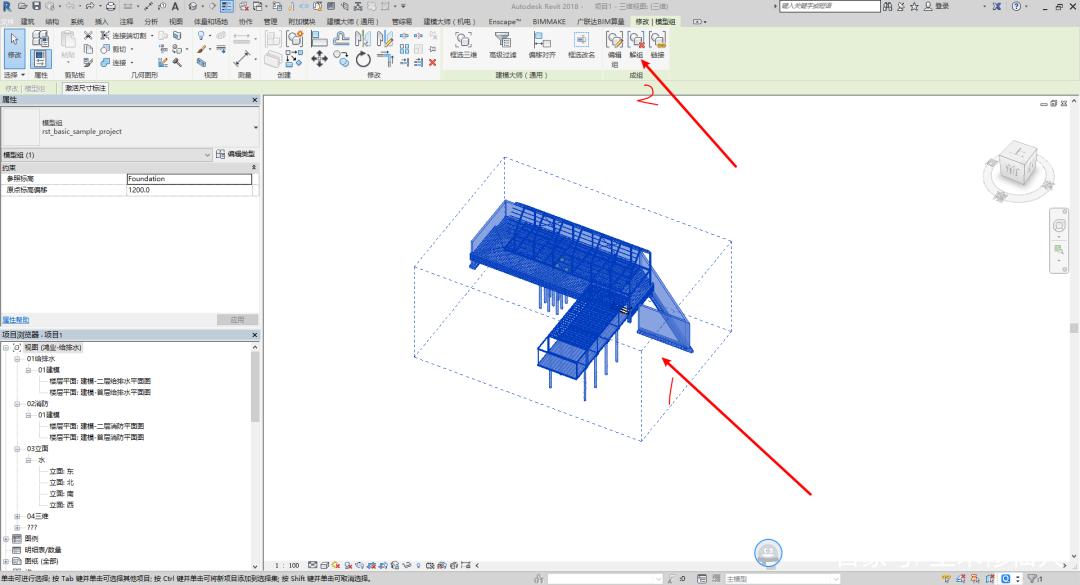Open the 高级过滤 advanced filter tool
1080x585 pixels.
[502, 41]
